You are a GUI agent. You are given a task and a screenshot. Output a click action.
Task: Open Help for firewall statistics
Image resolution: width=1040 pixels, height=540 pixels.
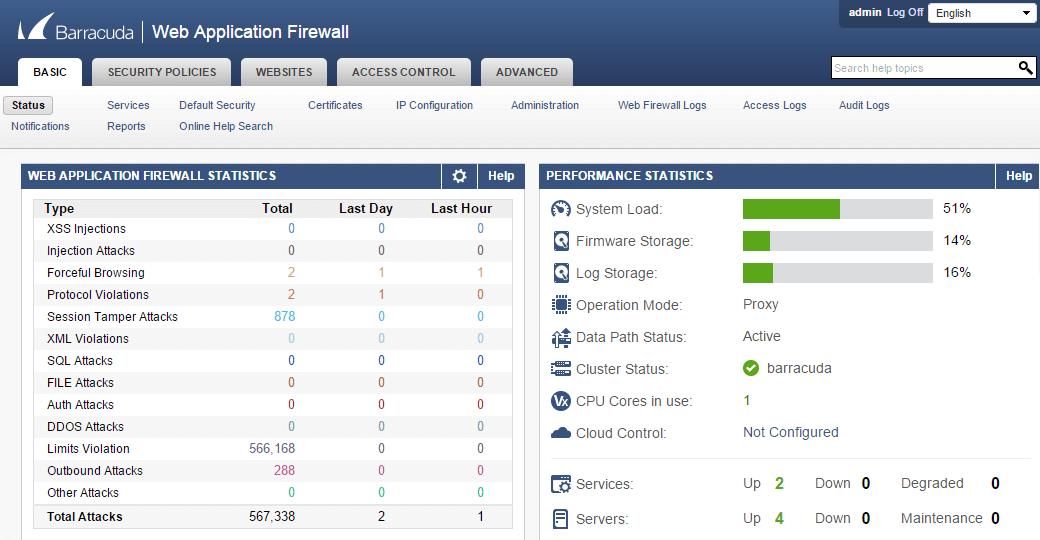pos(501,176)
